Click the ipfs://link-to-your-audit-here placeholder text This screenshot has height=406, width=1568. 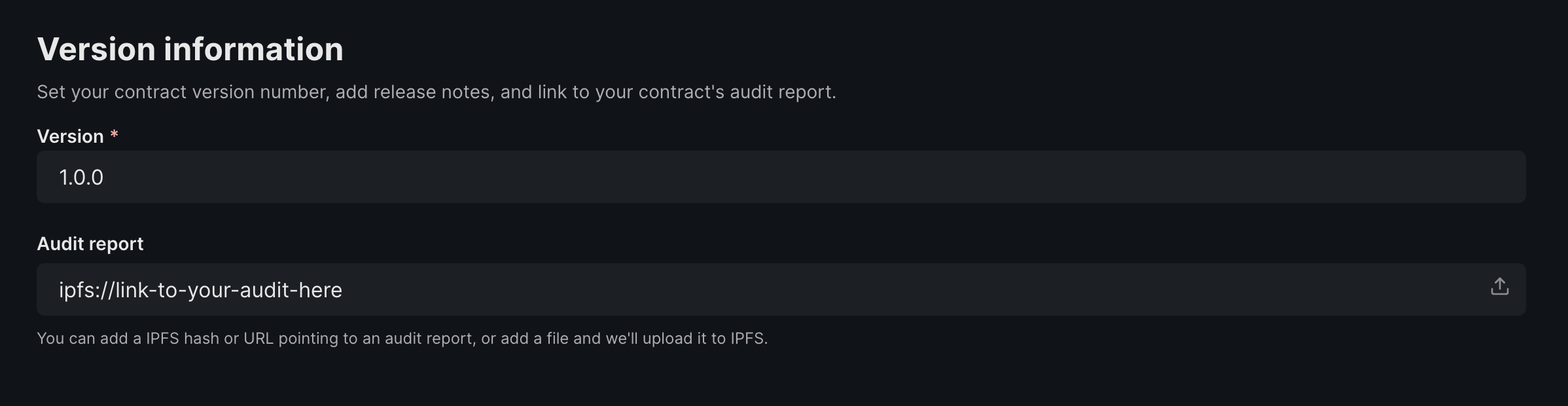(x=200, y=289)
